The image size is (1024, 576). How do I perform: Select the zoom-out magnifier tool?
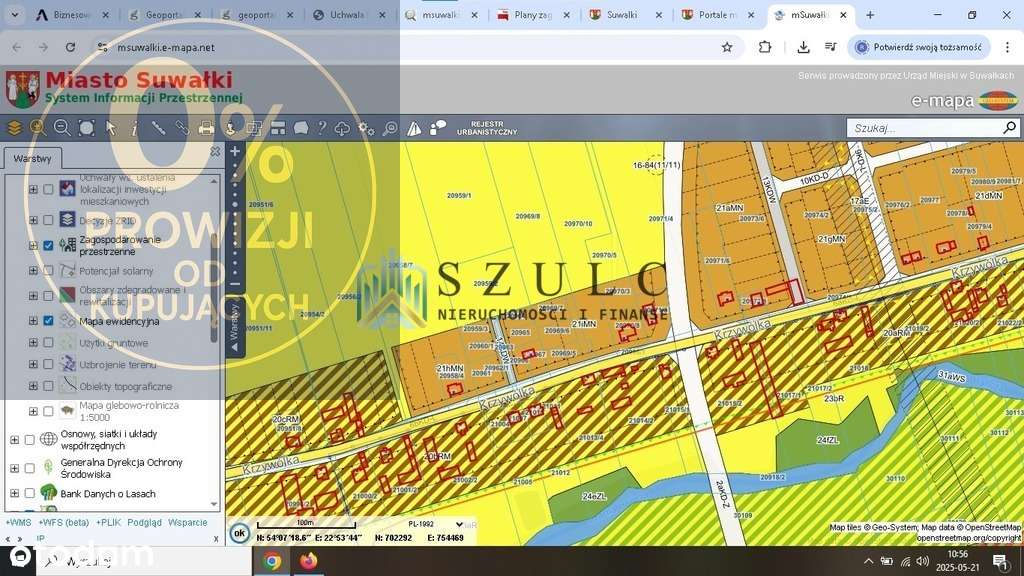pyautogui.click(x=62, y=128)
